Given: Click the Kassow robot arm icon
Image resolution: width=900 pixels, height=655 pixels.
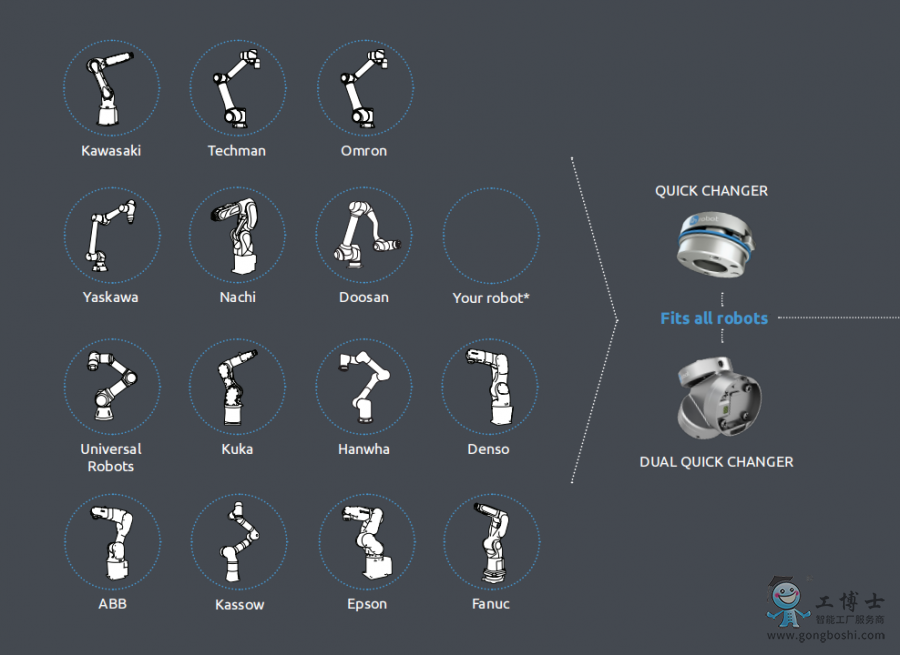Looking at the screenshot, I should [x=238, y=541].
